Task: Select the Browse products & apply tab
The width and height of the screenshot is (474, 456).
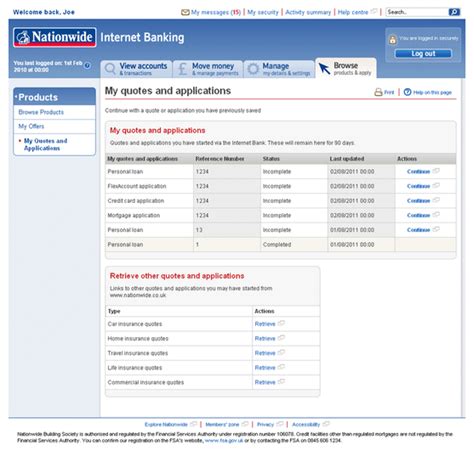Action: point(346,68)
